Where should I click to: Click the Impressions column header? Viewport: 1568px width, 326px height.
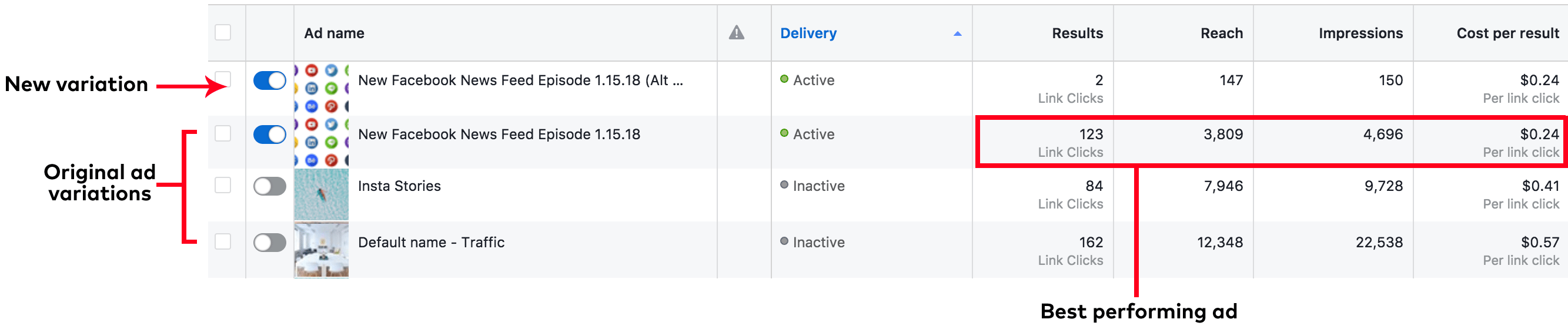click(1360, 33)
